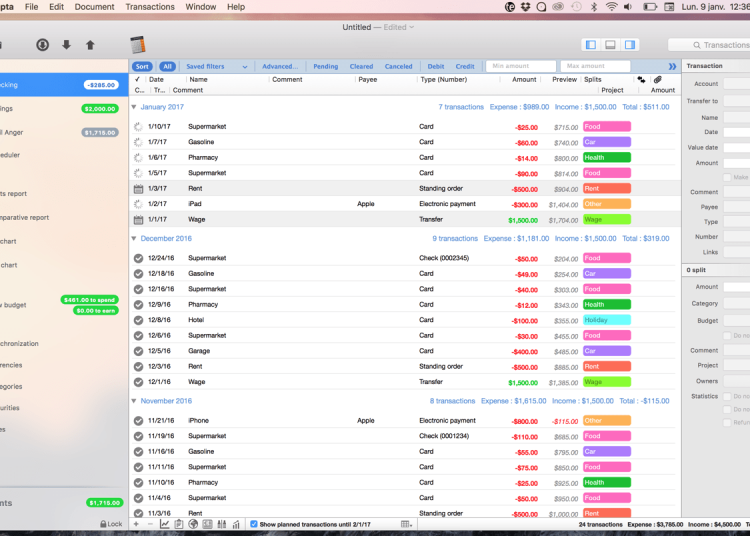The width and height of the screenshot is (750, 536).
Task: Click the Pending filter button
Action: 325,66
